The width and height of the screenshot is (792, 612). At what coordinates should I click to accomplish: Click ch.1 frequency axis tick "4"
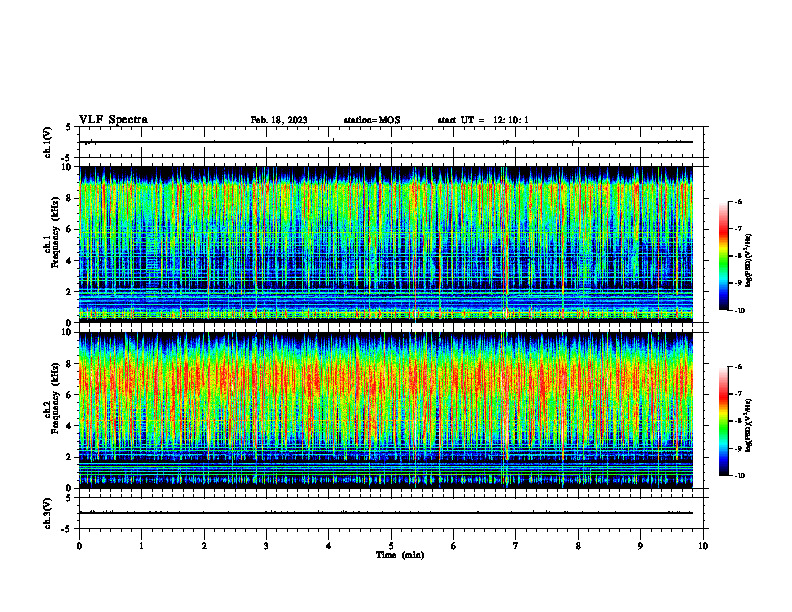click(67, 261)
